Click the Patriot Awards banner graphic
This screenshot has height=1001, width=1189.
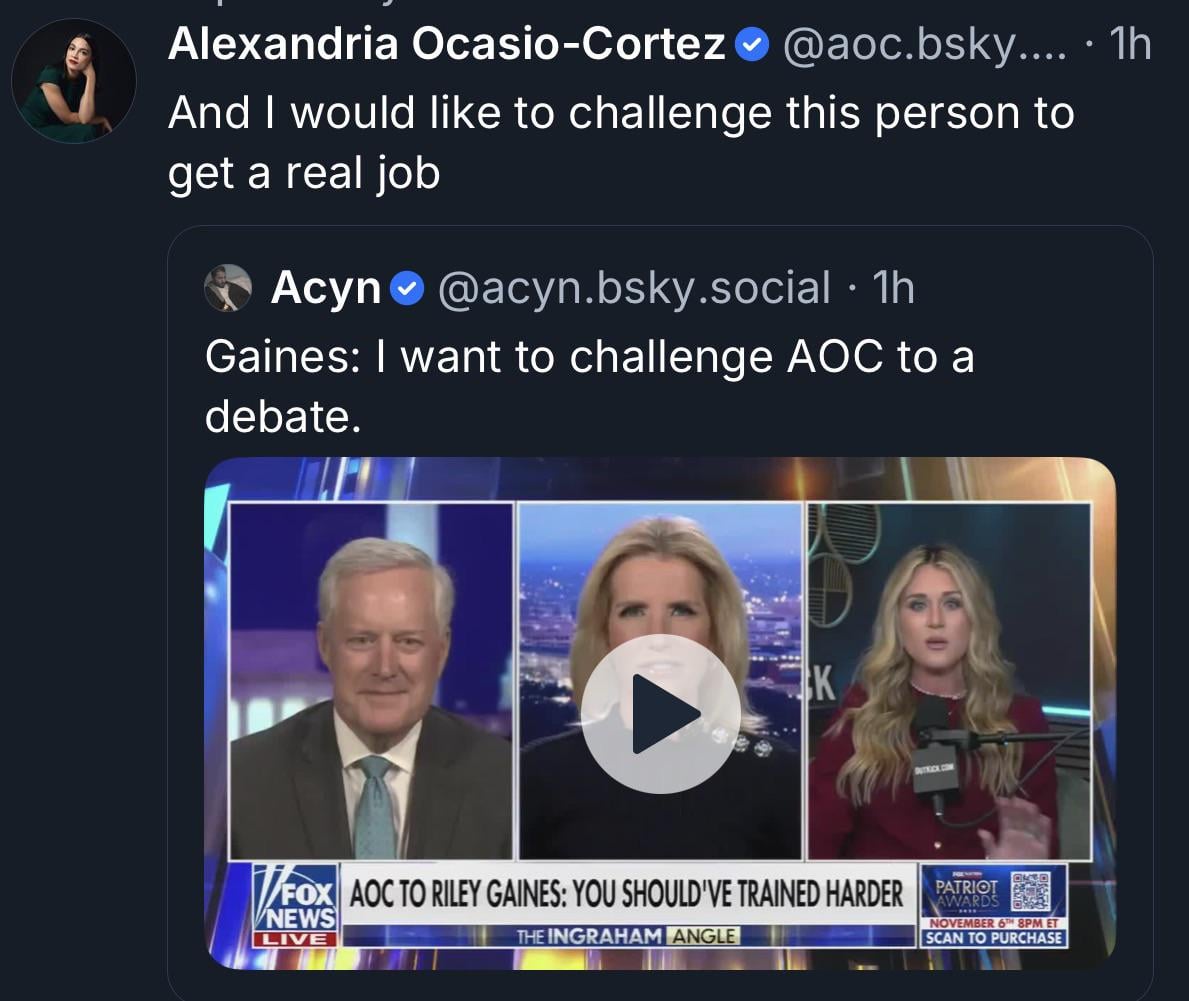(x=965, y=890)
